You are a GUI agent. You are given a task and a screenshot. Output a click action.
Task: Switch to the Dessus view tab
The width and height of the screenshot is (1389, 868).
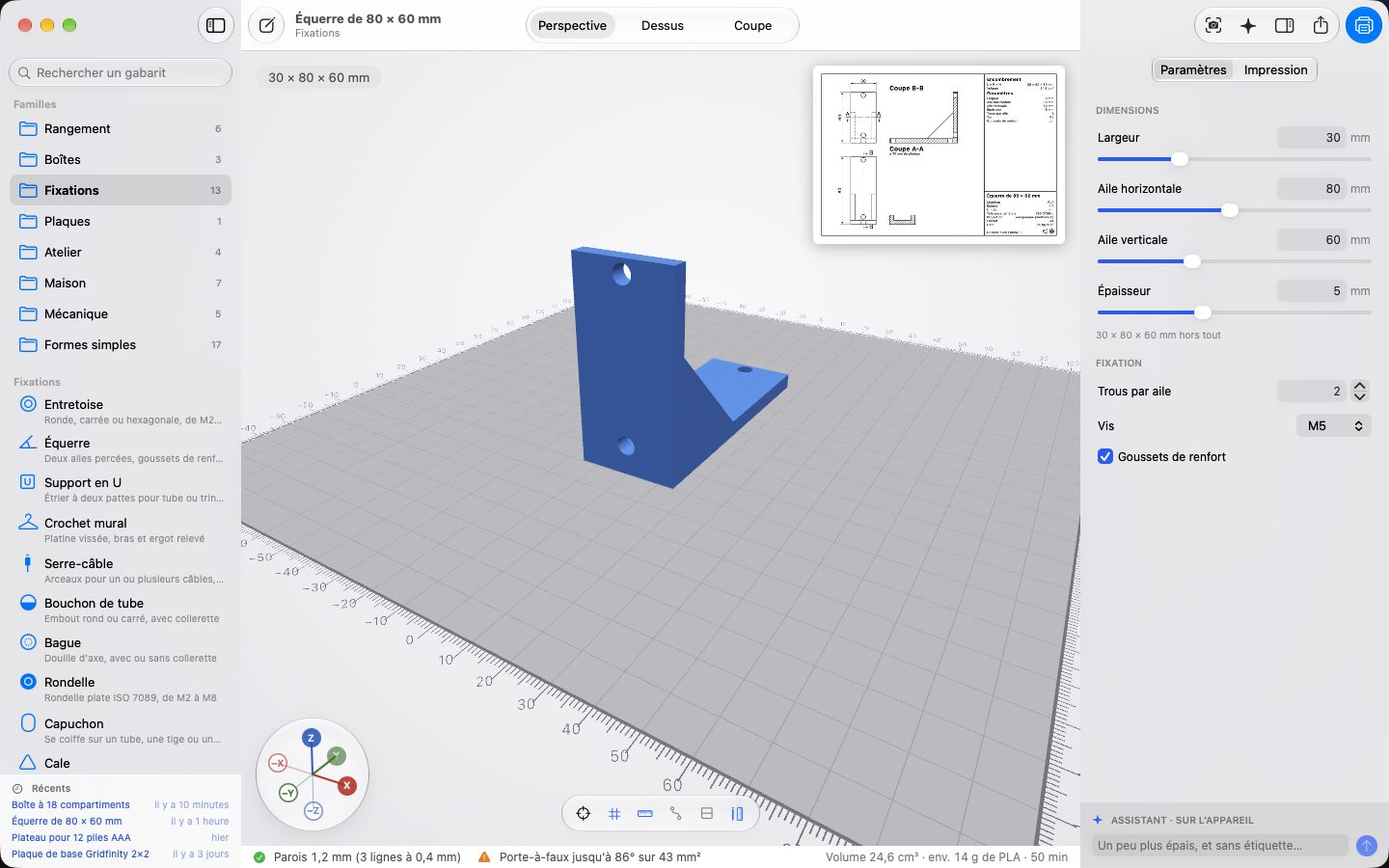(x=663, y=26)
